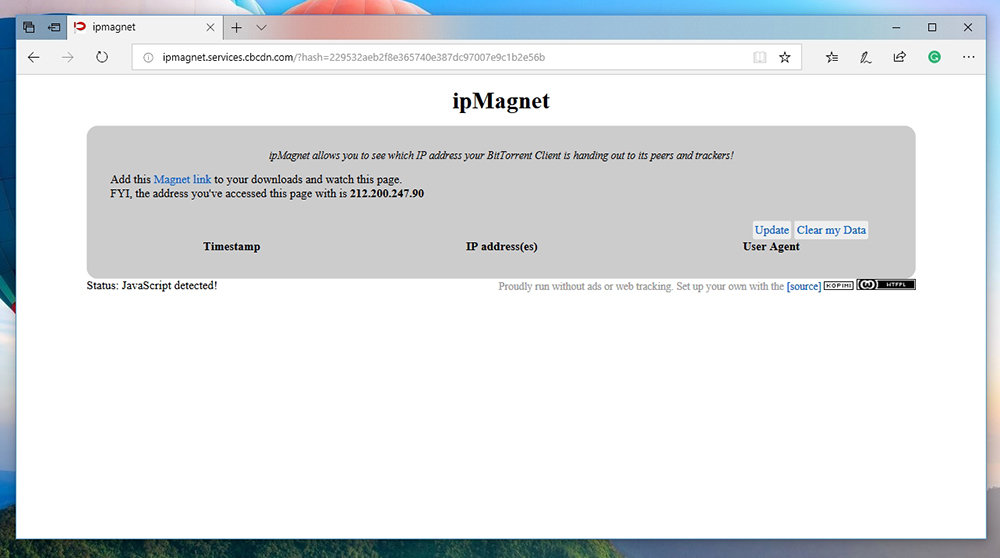The image size is (1000, 558).
Task: Close the ipmagnet tab
Action: [210, 27]
